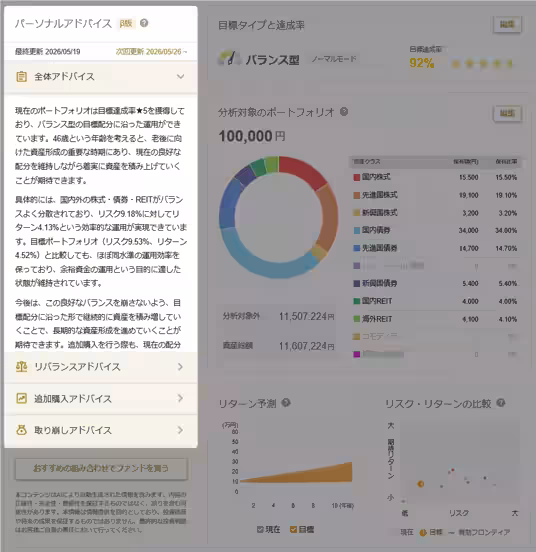Toggle the 現在 checkbox under return chart

260,529
